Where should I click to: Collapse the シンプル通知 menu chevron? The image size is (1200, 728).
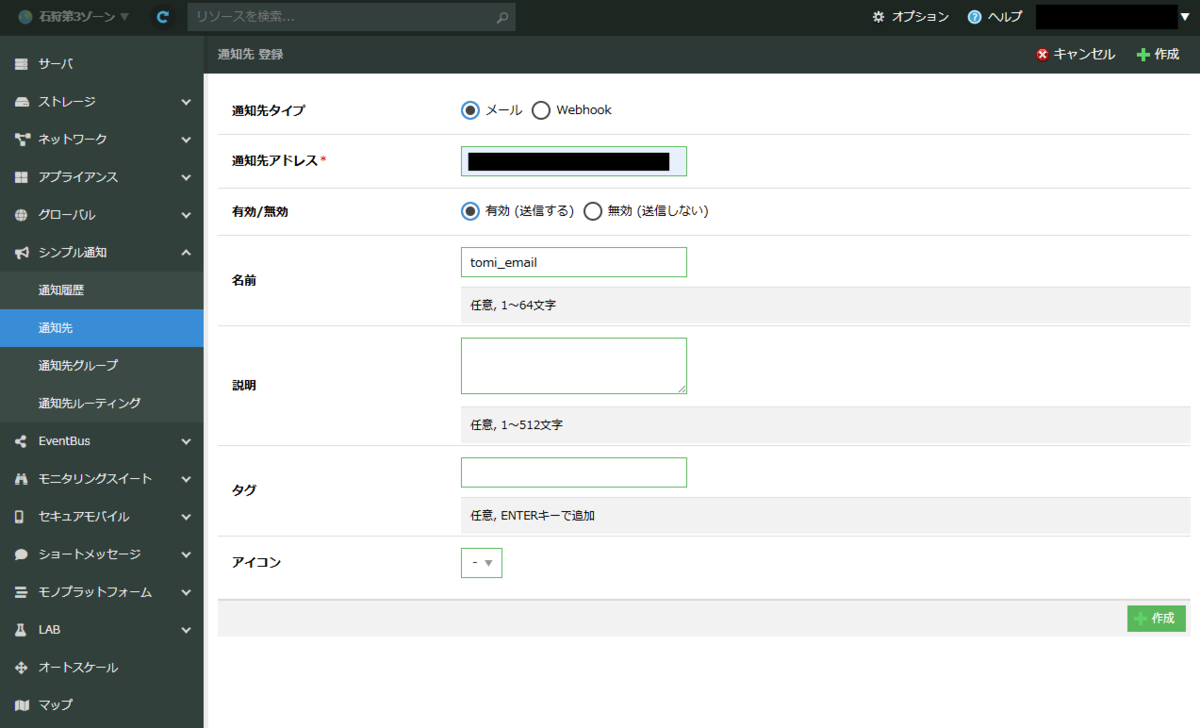pyautogui.click(x=186, y=253)
